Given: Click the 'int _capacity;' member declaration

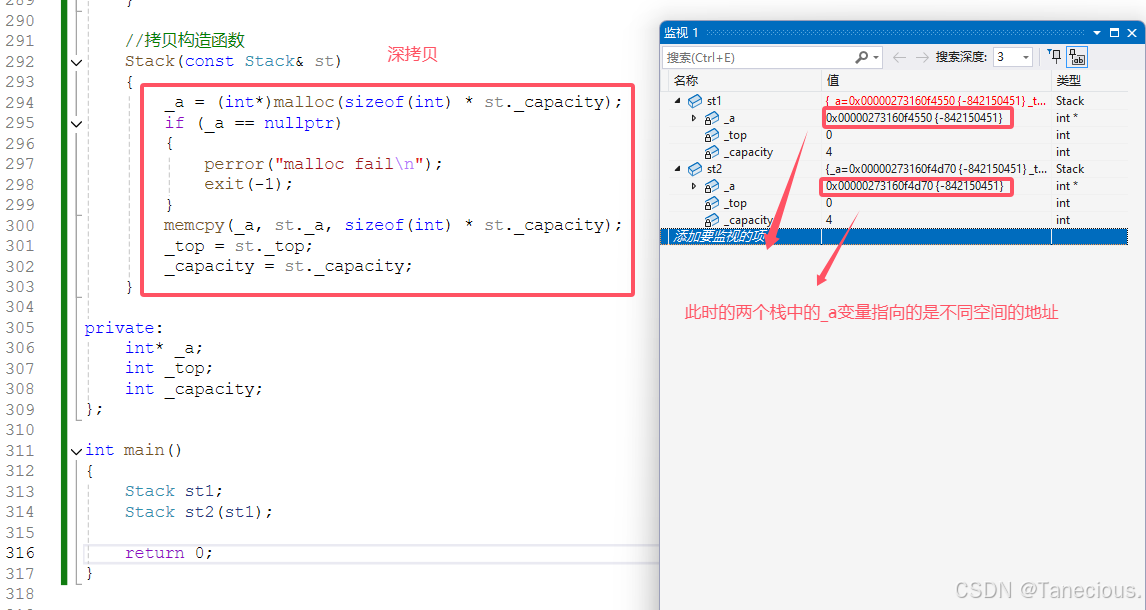Looking at the screenshot, I should click(194, 389).
